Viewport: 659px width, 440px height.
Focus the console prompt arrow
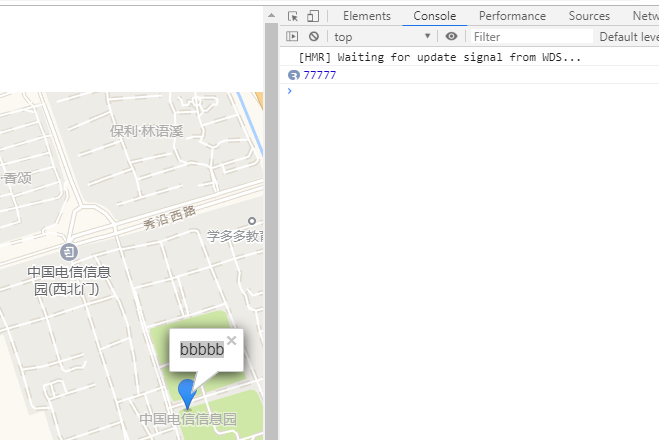click(290, 91)
